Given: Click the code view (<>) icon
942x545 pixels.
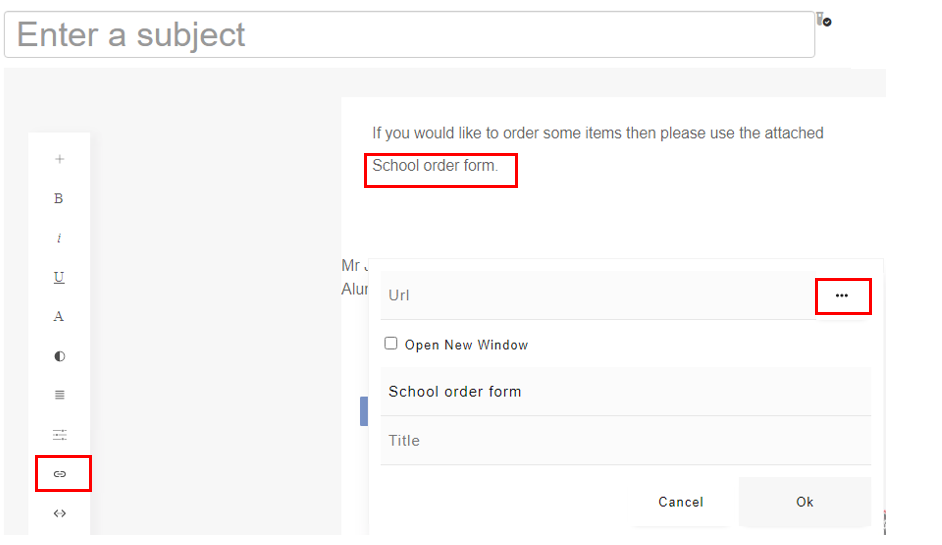Looking at the screenshot, I should pos(59,513).
